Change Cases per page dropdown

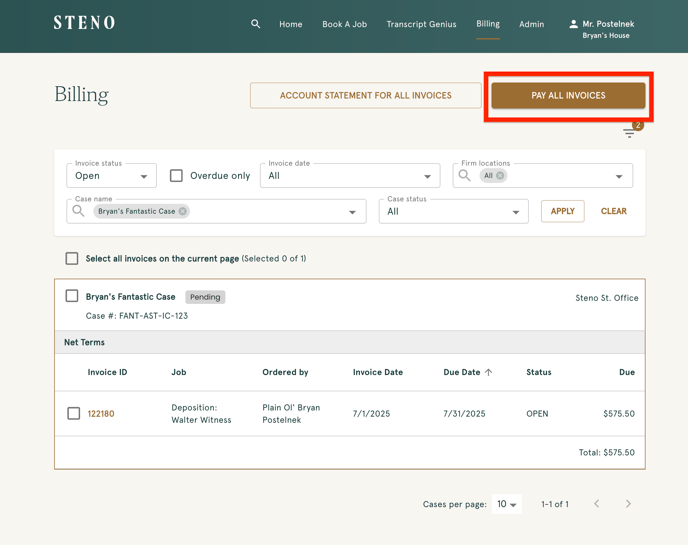coord(507,504)
